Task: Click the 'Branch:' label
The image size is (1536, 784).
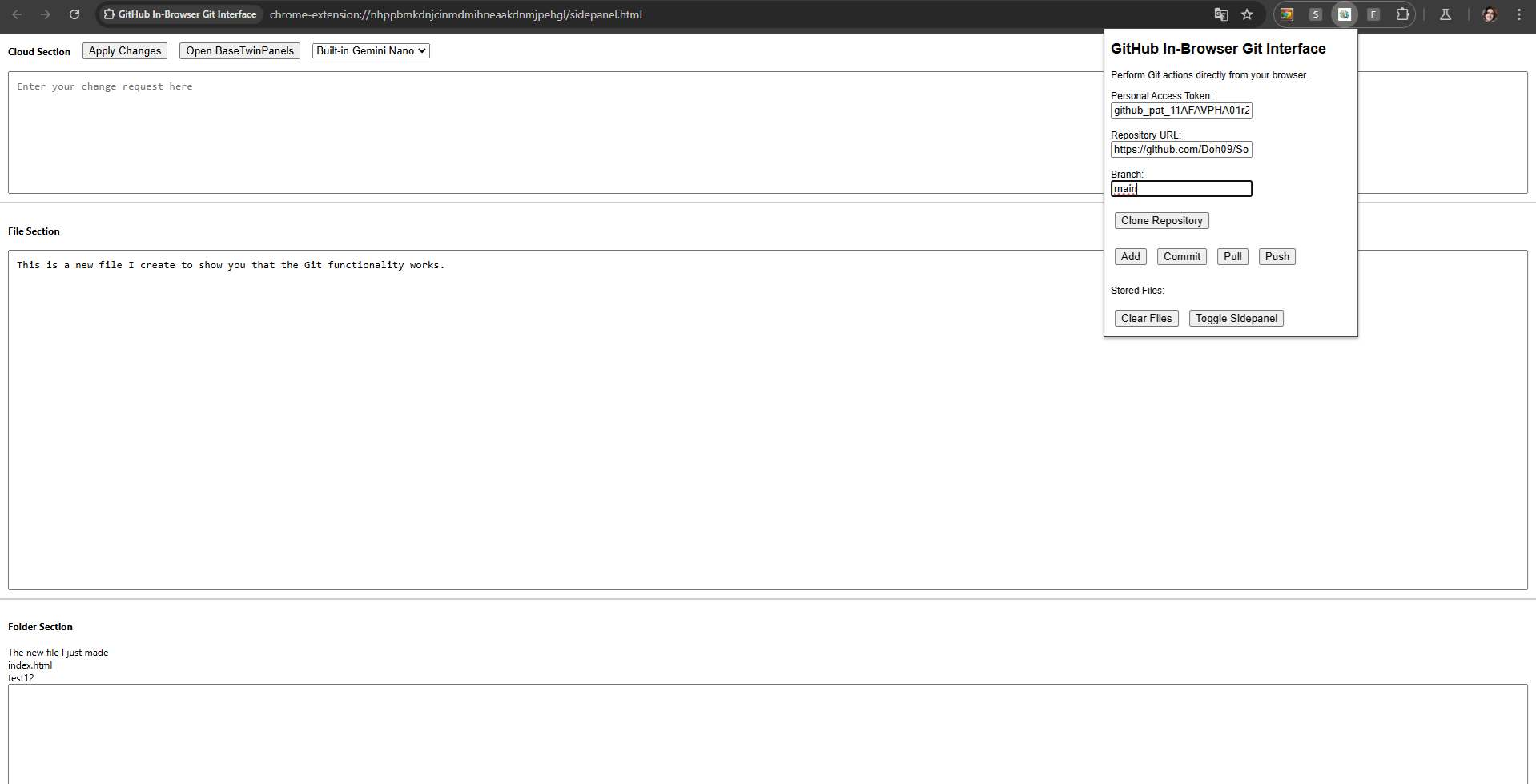Action: (1127, 175)
